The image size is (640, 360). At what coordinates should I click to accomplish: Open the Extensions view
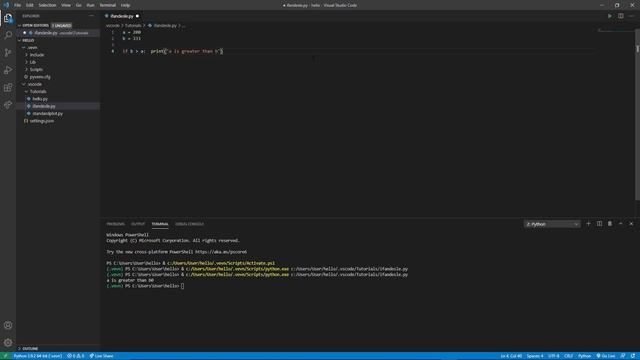[x=8, y=87]
